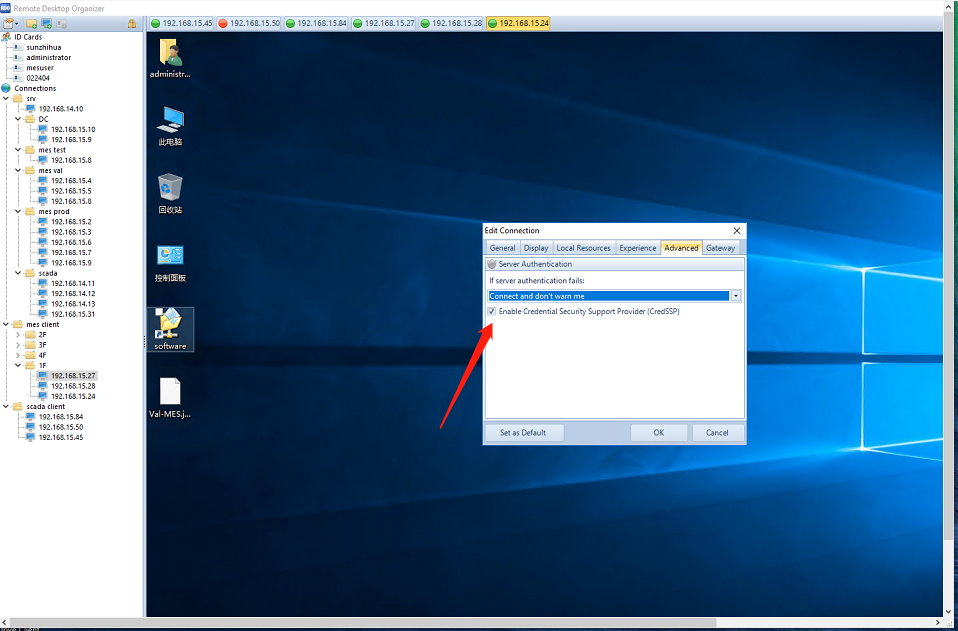Viewport: 958px width, 631px height.
Task: Select 192.168.15.3 under mes prod
Action: (71, 232)
